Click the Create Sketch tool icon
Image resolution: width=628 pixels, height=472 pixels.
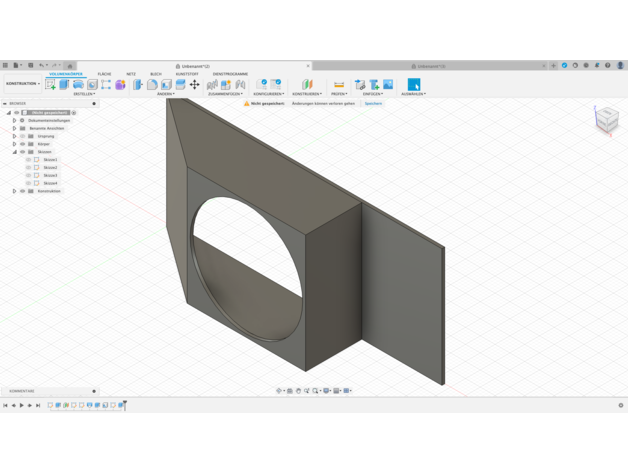(x=50, y=85)
